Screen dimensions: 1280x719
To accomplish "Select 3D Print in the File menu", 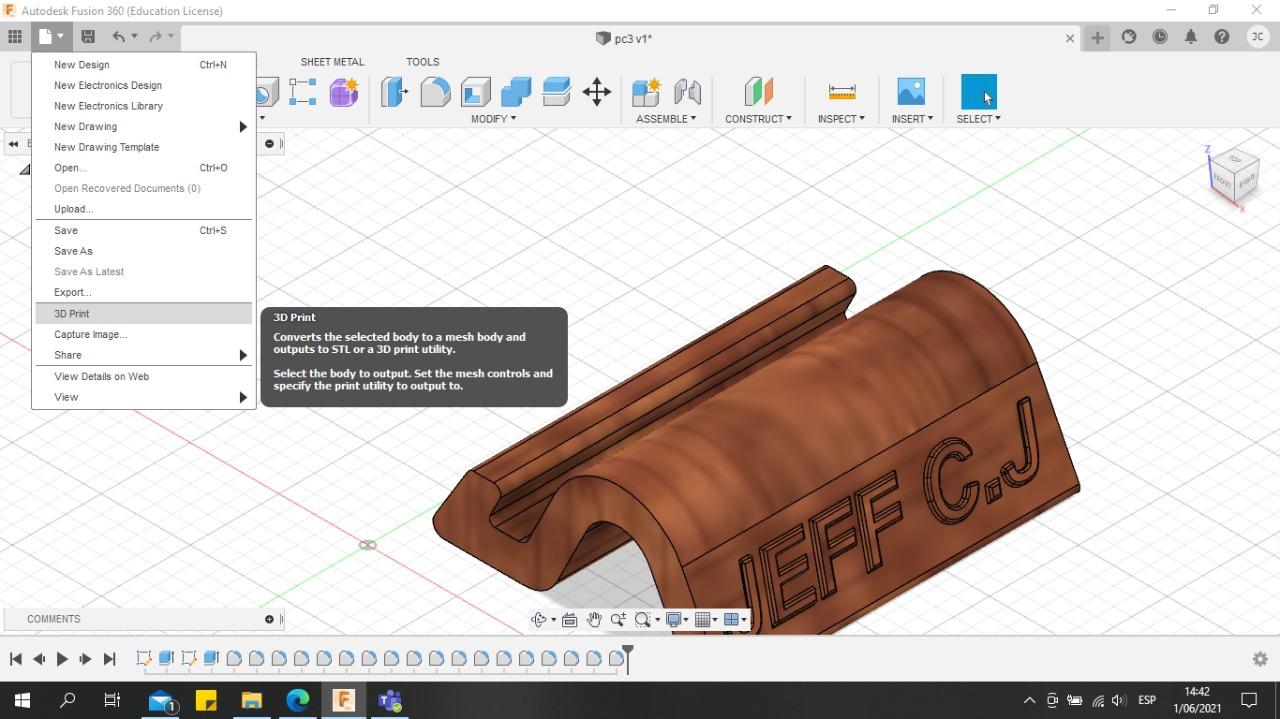I will coord(143,313).
